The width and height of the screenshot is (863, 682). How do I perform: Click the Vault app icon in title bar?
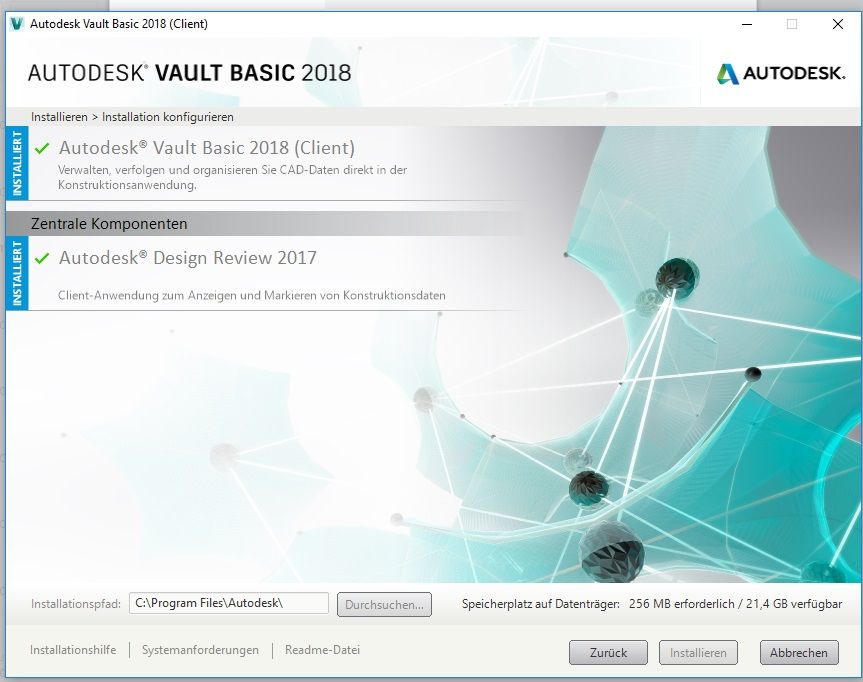(x=17, y=24)
